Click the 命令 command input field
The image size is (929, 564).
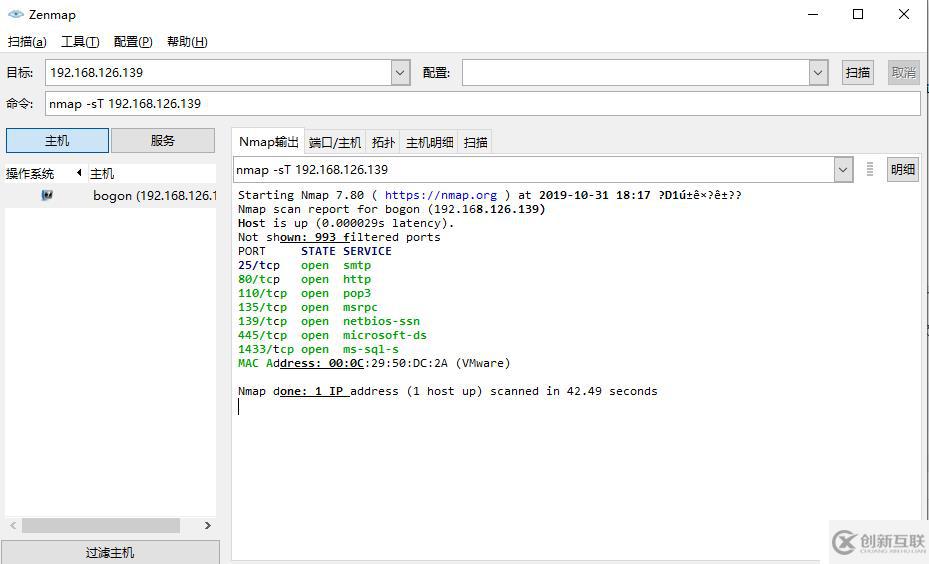(x=482, y=104)
